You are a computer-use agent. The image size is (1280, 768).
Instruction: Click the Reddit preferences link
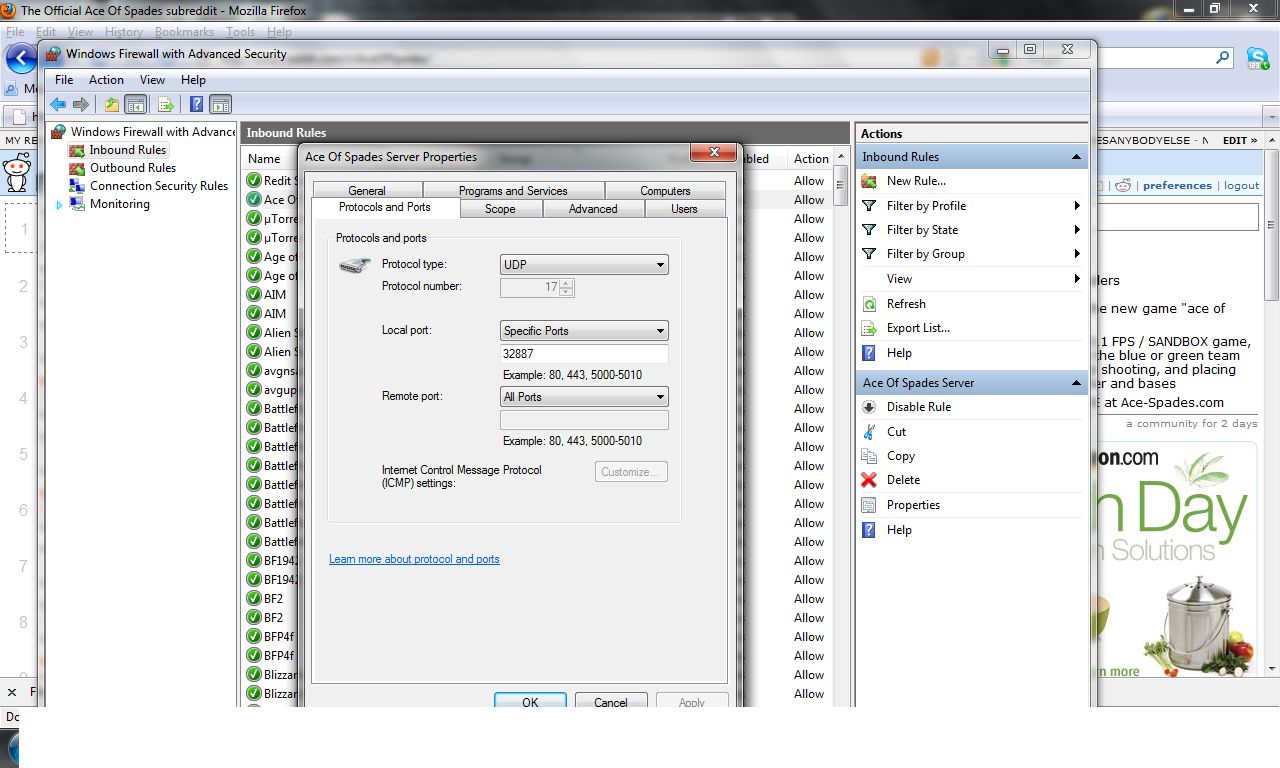click(1177, 185)
